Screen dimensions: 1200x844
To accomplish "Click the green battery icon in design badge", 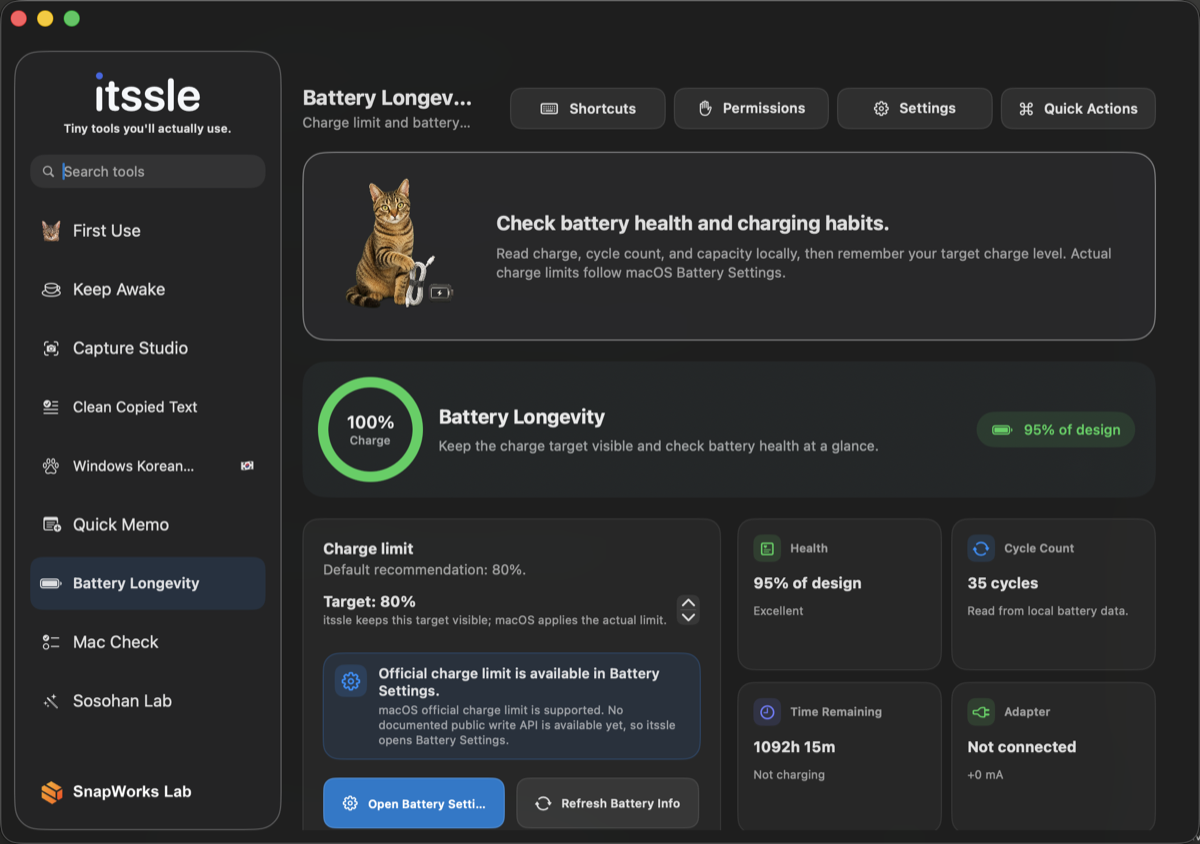I will (1002, 430).
